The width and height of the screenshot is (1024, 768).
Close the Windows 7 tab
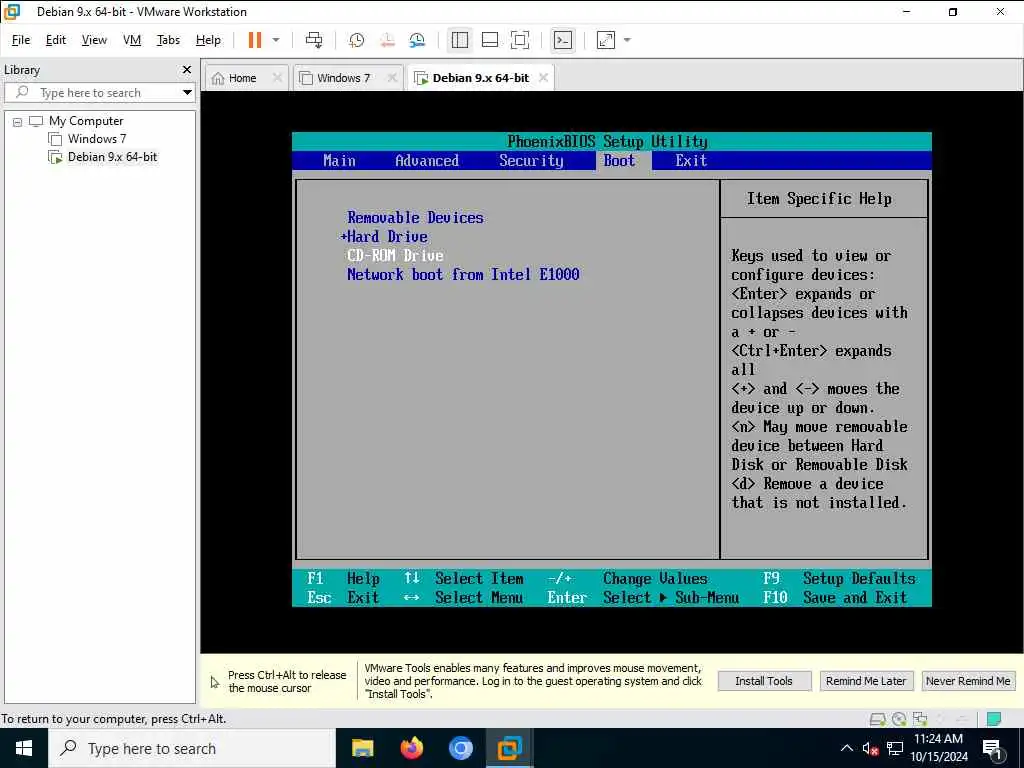pyautogui.click(x=392, y=78)
